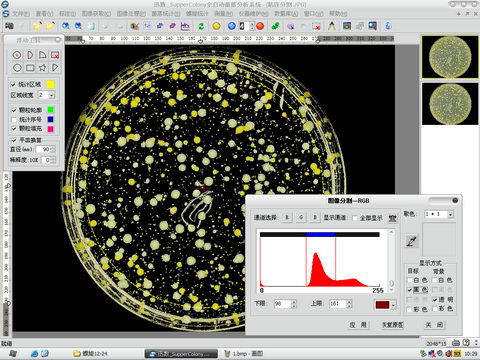
Task: Click the compass measurement toolbar icon
Action: pos(332,26)
